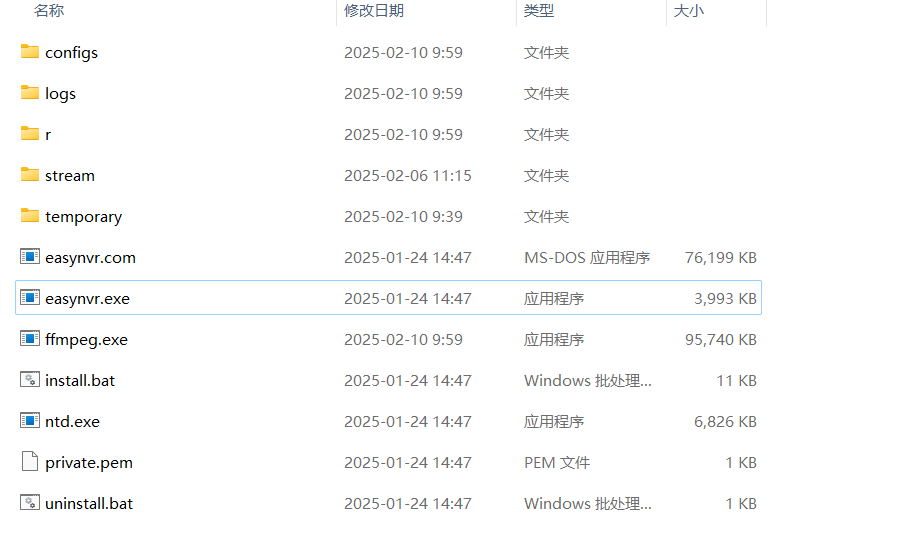908x546 pixels.
Task: Select the file name easynvr.exe
Action: click(87, 299)
